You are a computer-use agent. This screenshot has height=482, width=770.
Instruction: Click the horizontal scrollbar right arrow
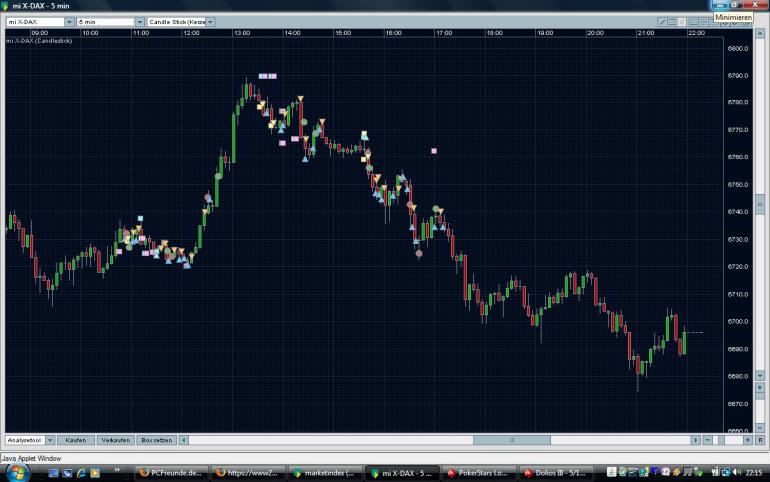[695, 440]
